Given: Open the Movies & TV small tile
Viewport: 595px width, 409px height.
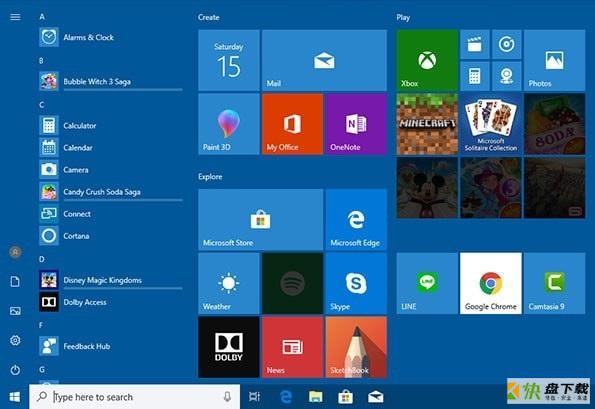Looking at the screenshot, I should pyautogui.click(x=475, y=44).
